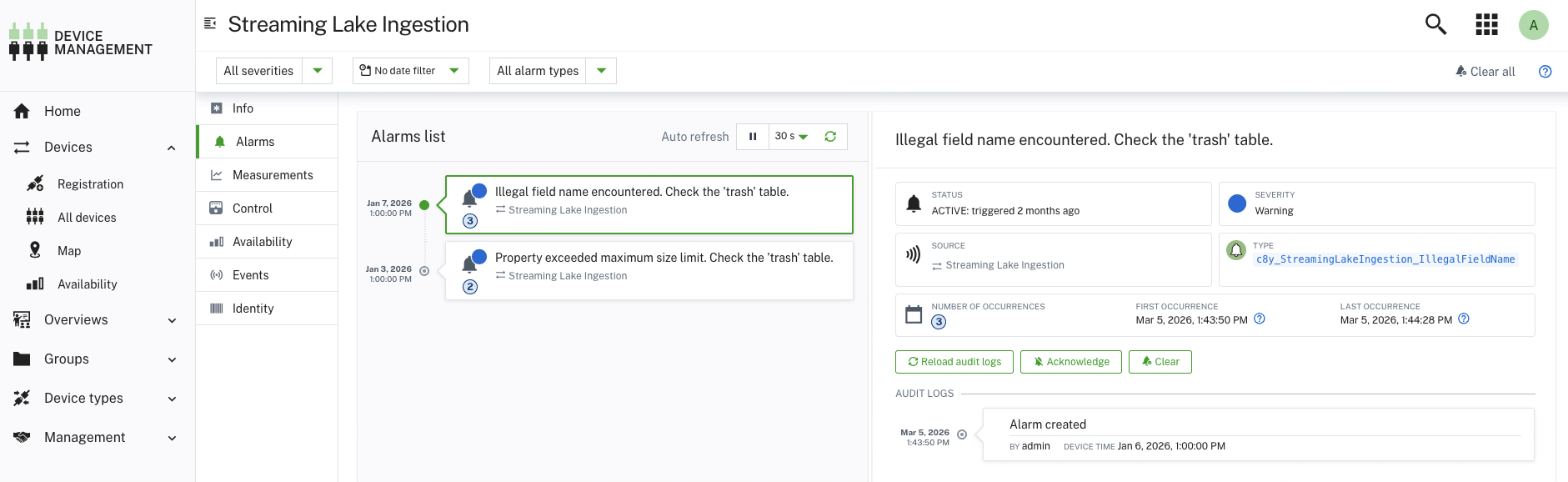This screenshot has height=482, width=1568.
Task: Open help icon next to Clear all
Action: click(1545, 72)
